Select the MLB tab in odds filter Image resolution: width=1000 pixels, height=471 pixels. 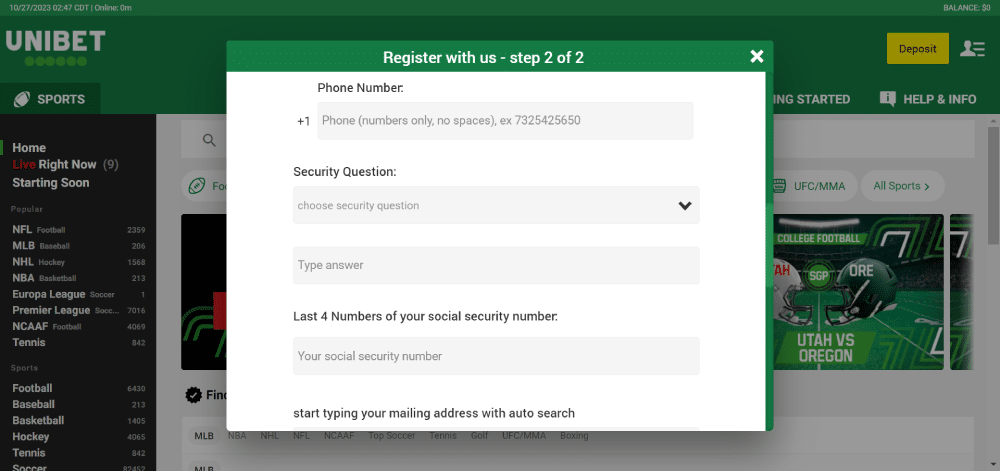coord(204,436)
